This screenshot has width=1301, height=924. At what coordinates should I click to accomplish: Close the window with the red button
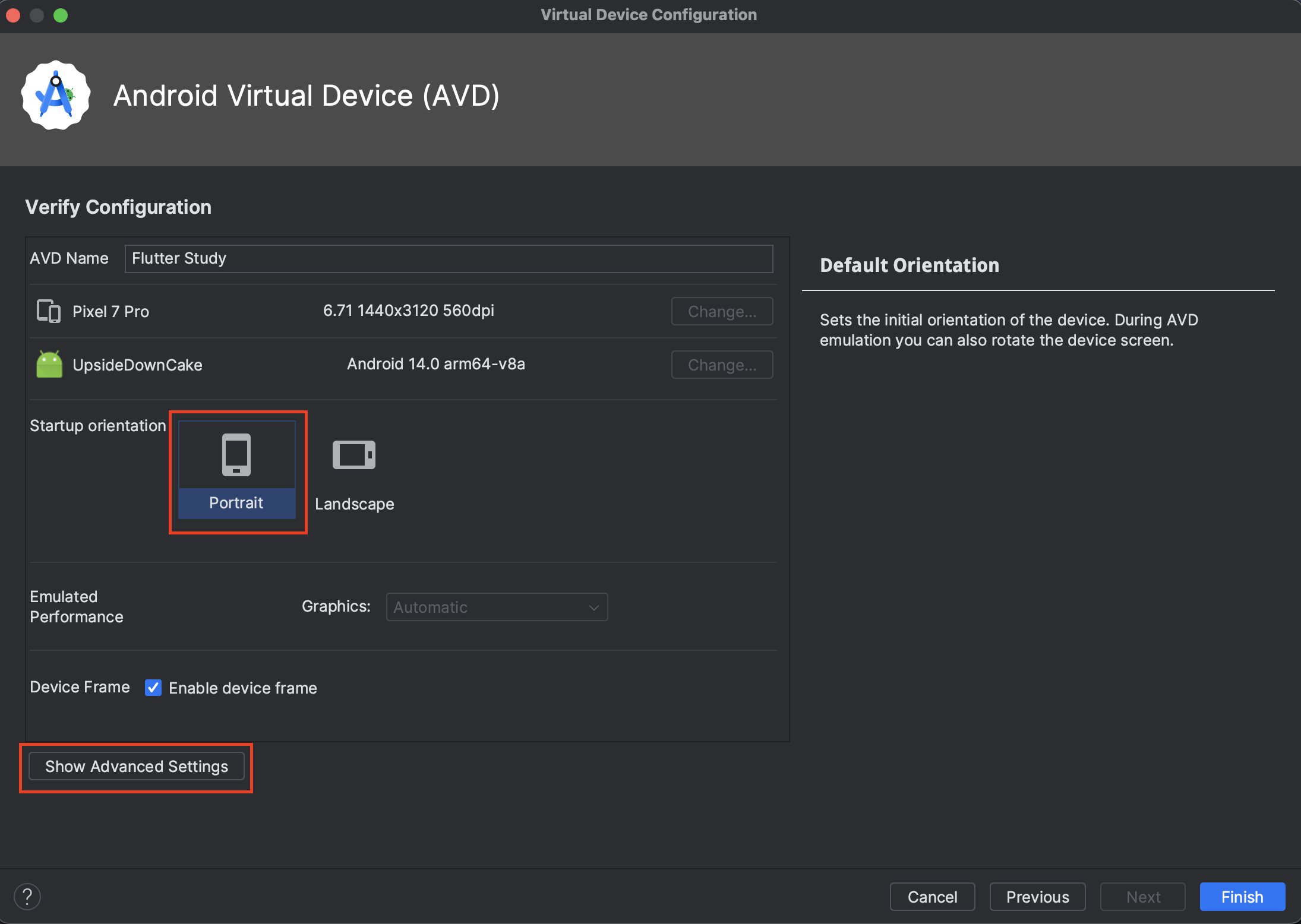coord(13,15)
